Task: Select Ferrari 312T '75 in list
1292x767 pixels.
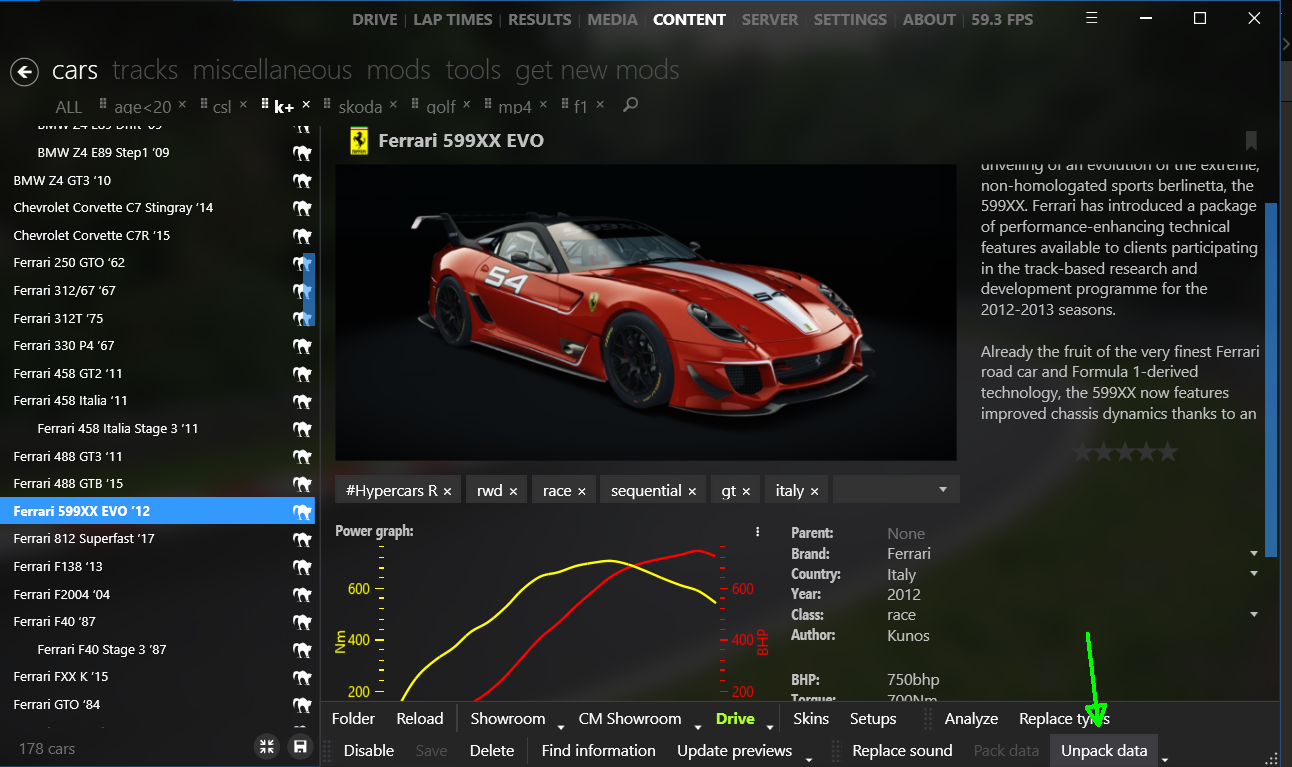Action: click(58, 318)
